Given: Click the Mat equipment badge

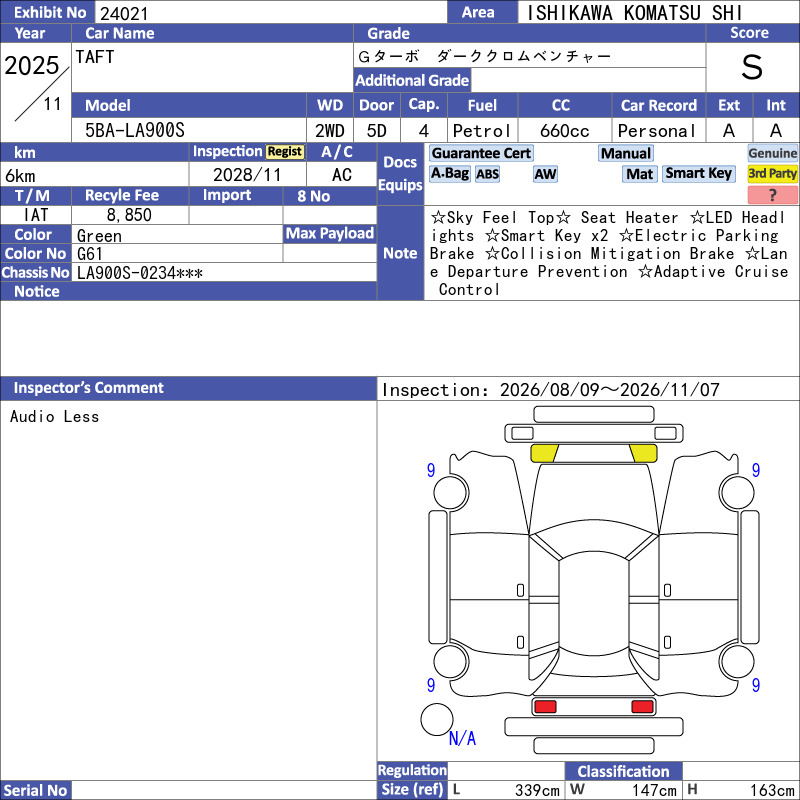Looking at the screenshot, I should (x=639, y=174).
